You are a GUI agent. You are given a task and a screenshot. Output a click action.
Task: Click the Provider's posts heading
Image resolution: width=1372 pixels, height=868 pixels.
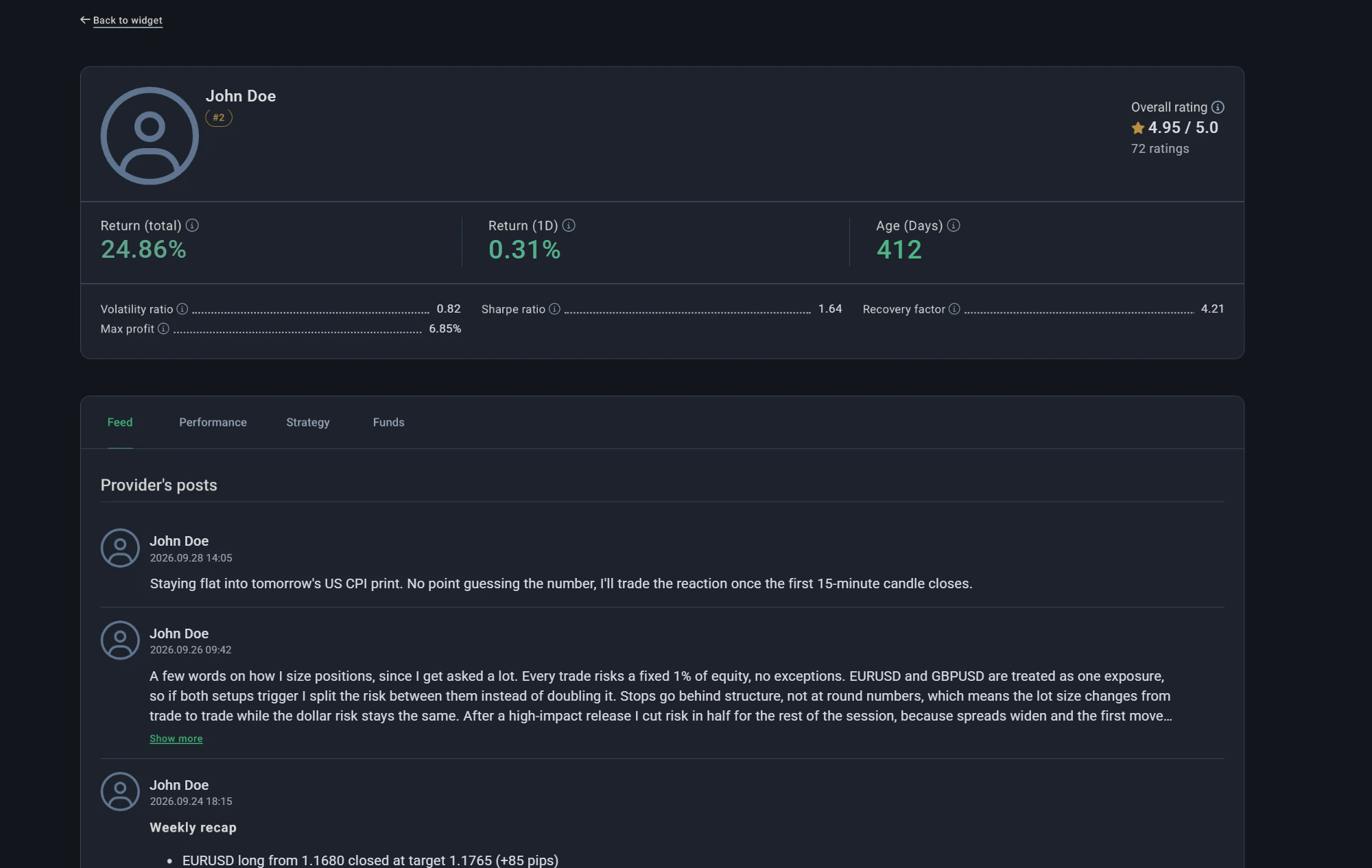click(158, 485)
